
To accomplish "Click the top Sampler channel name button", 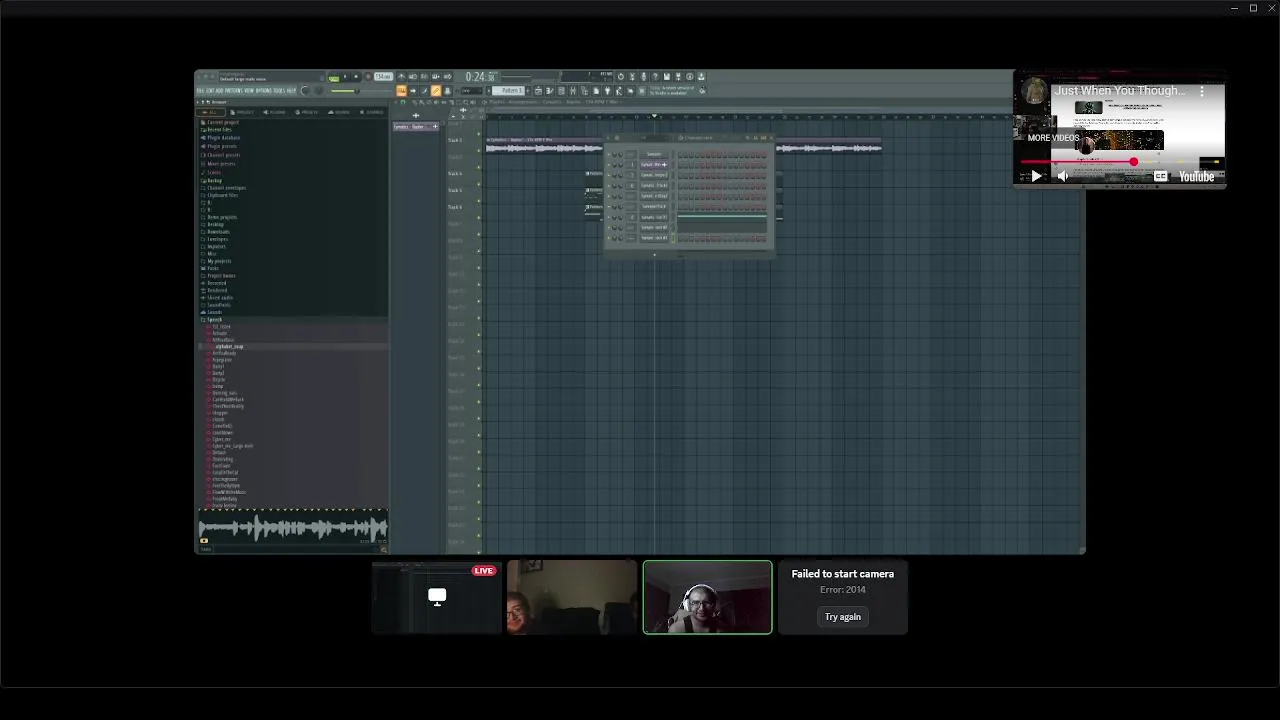I will 654,154.
